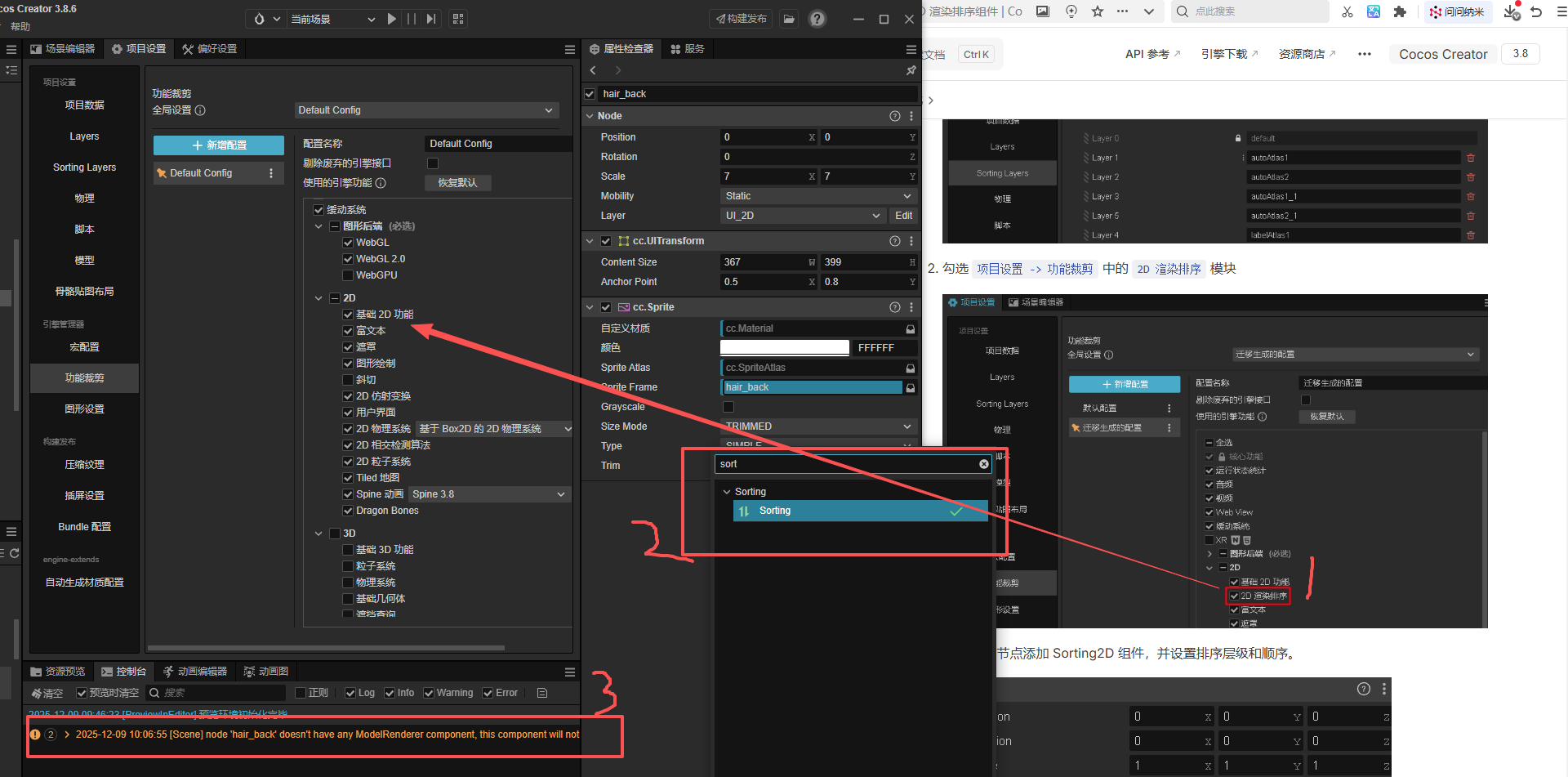1568x777 pixels.
Task: Open the help question-mark icon
Action: click(x=817, y=19)
